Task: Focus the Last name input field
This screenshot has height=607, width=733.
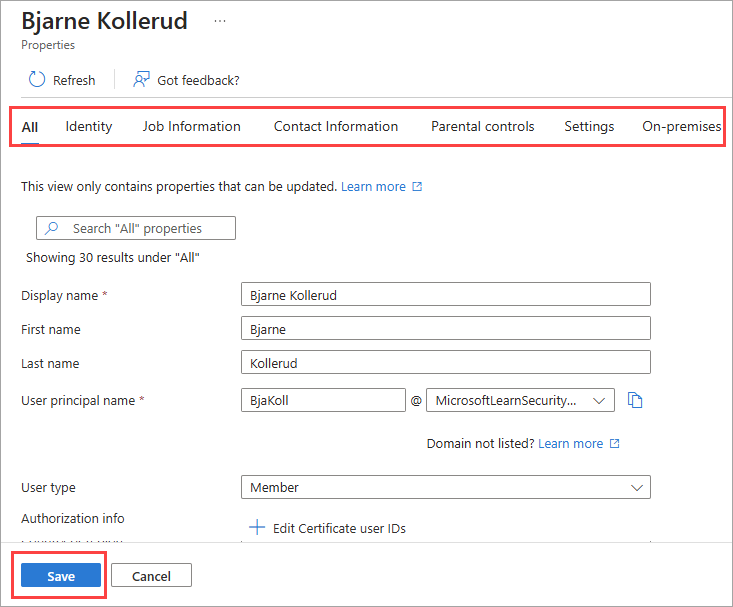Action: 446,363
